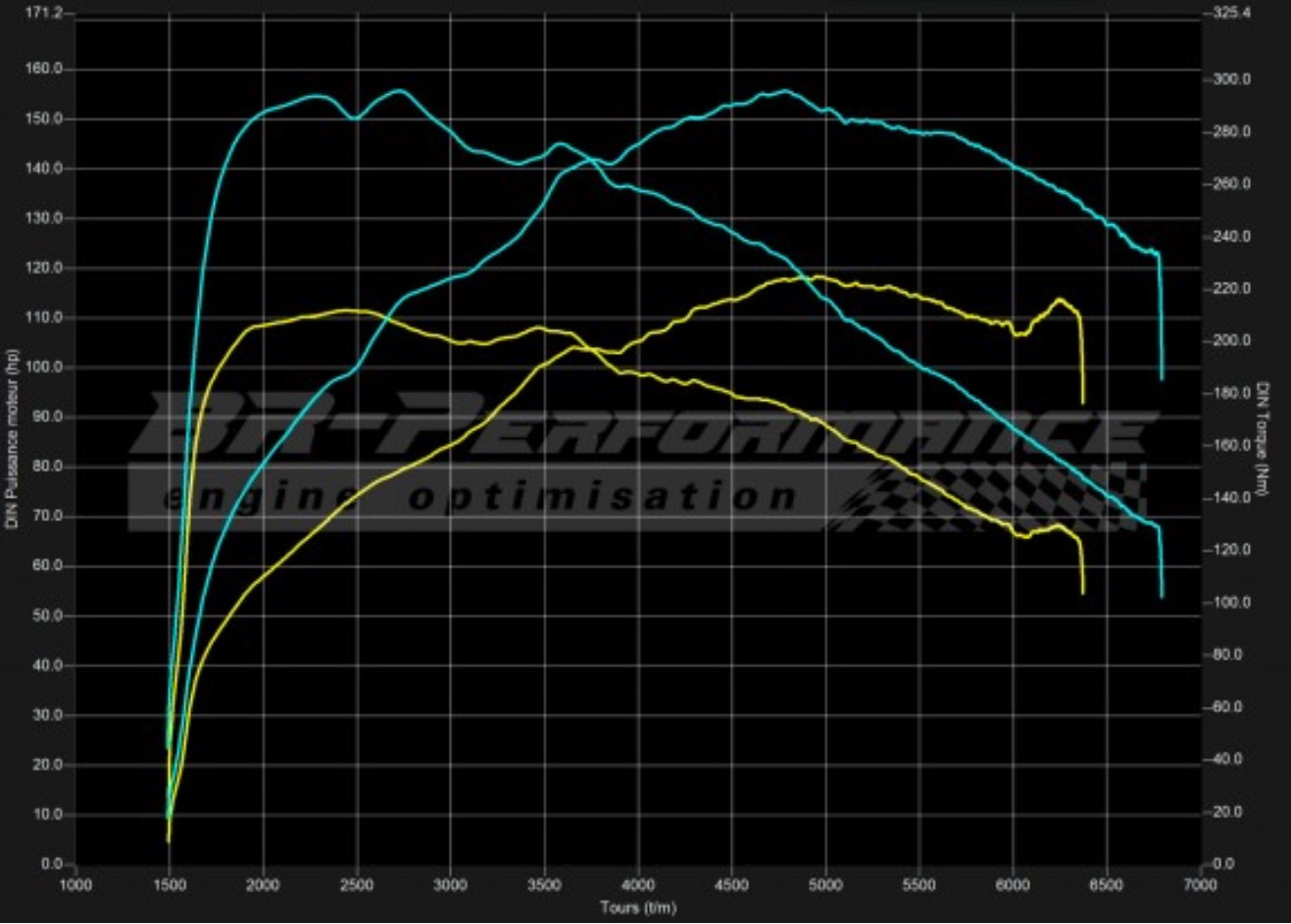Click the 200.0 label on the right torque axis
This screenshot has width=1291, height=924.
pyautogui.click(x=1232, y=341)
